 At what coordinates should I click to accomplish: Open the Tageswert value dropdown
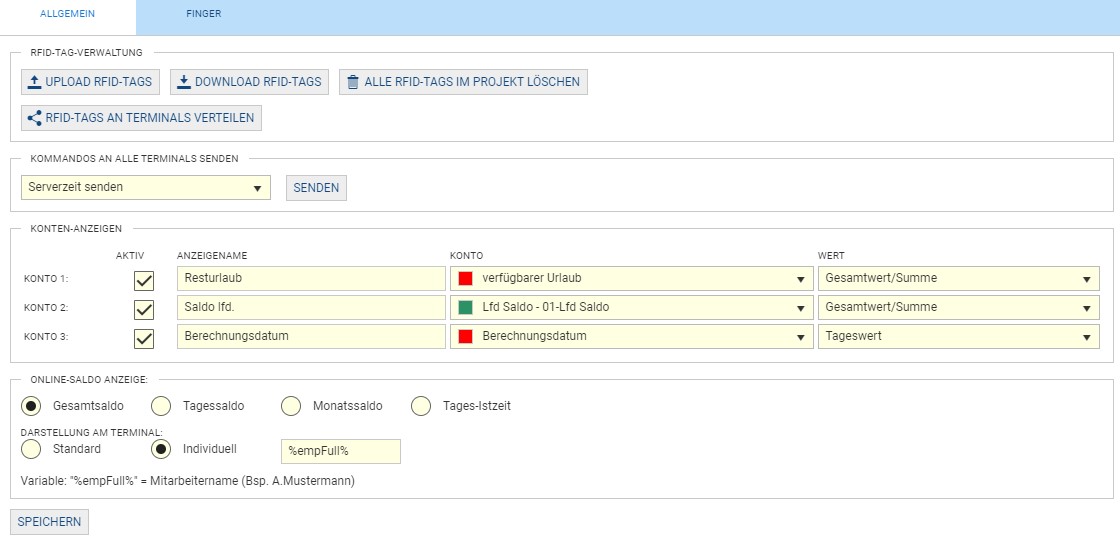pos(958,337)
